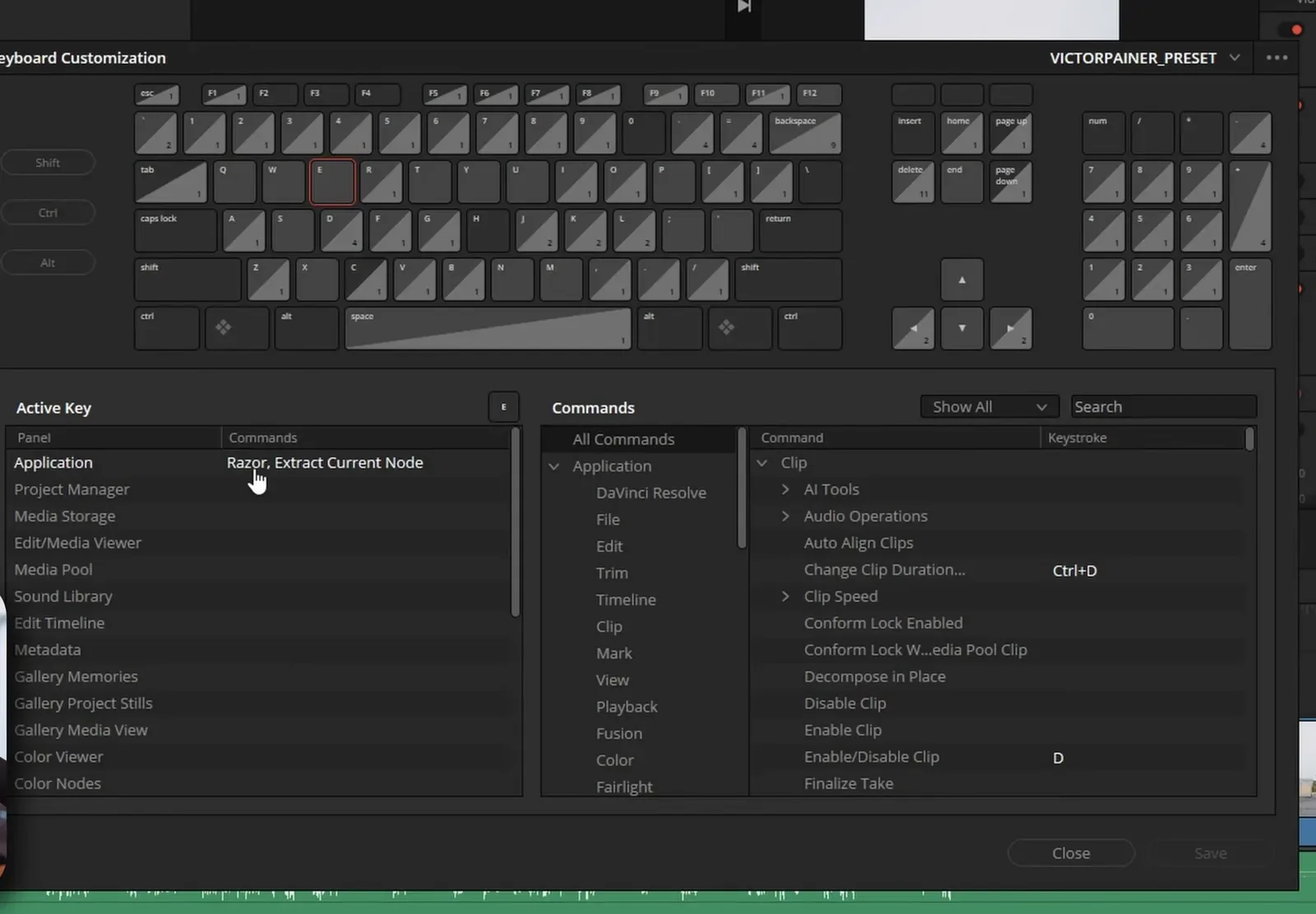Viewport: 1316px width, 914px height.
Task: Toggle the Alt modifier button
Action: (48, 263)
